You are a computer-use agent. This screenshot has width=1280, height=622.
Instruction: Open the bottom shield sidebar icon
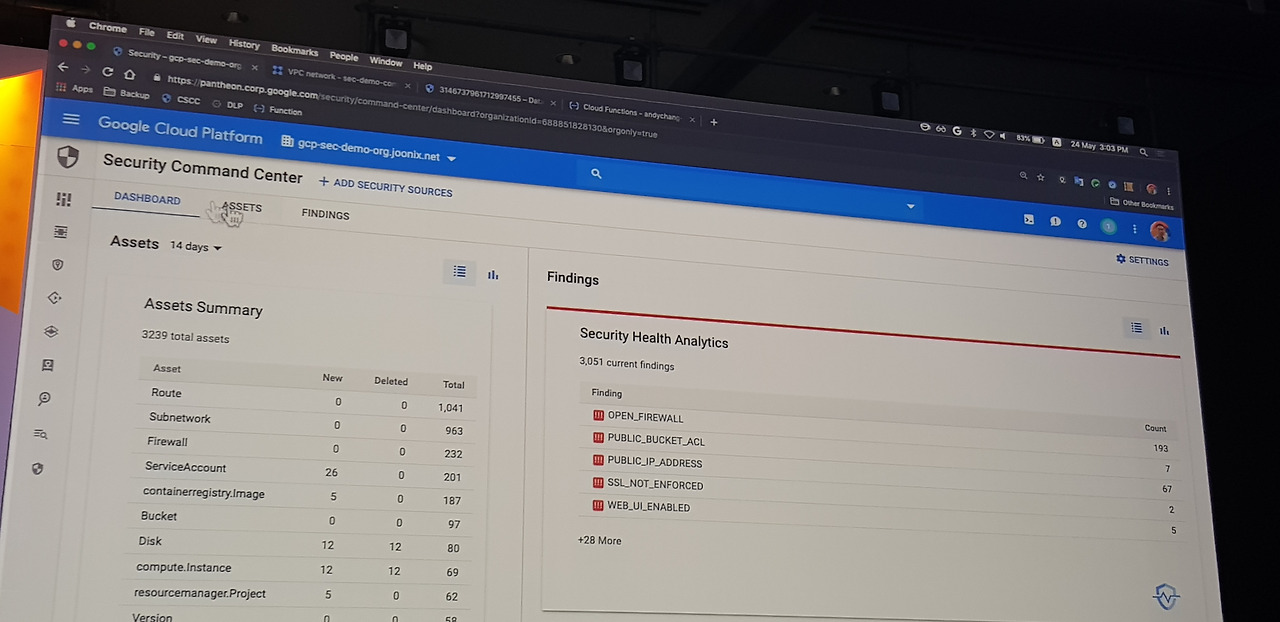pos(38,467)
